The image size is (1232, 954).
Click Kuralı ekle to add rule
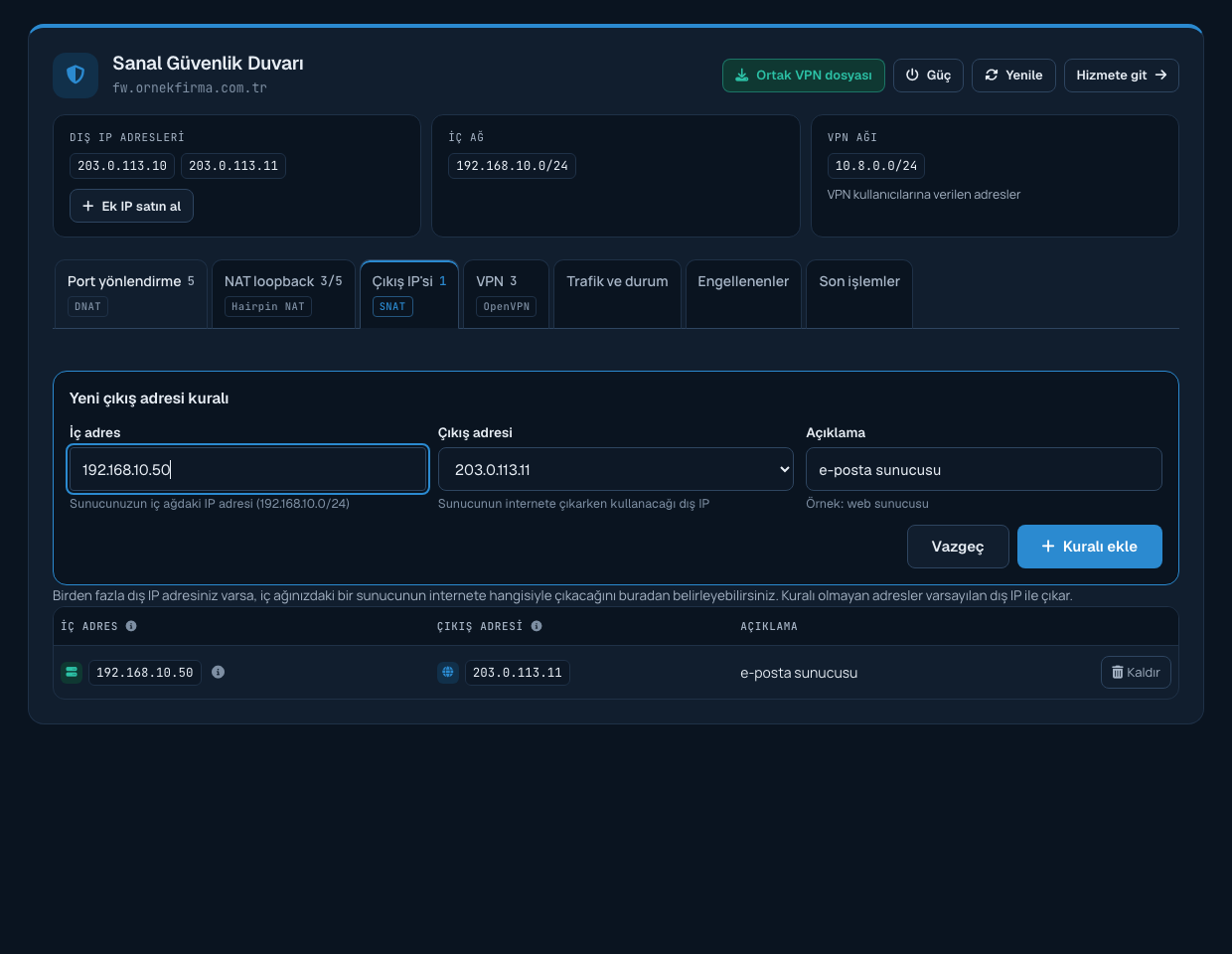[1090, 547]
